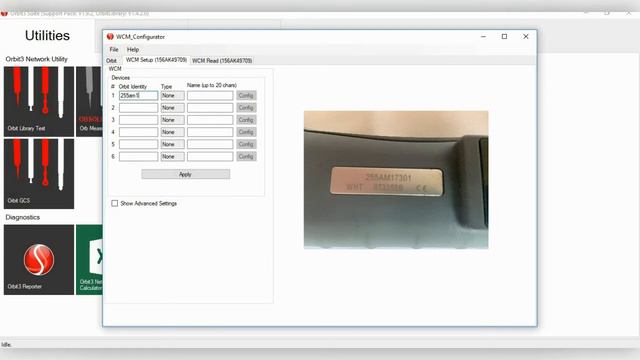Image resolution: width=640 pixels, height=360 pixels.
Task: Open the Help menu
Action: pos(133,49)
